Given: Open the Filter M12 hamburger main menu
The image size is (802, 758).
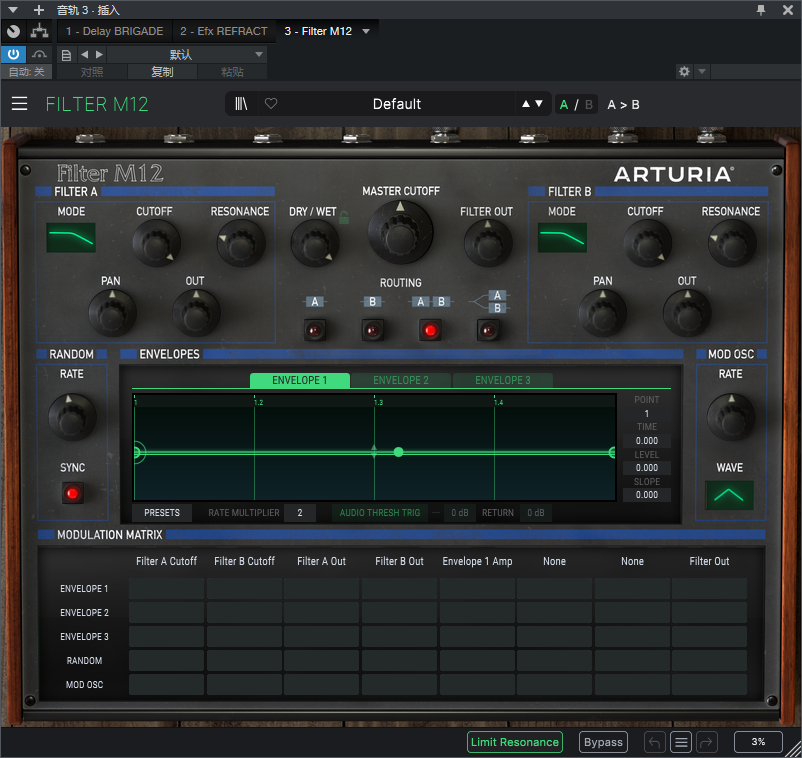Looking at the screenshot, I should tap(19, 104).
